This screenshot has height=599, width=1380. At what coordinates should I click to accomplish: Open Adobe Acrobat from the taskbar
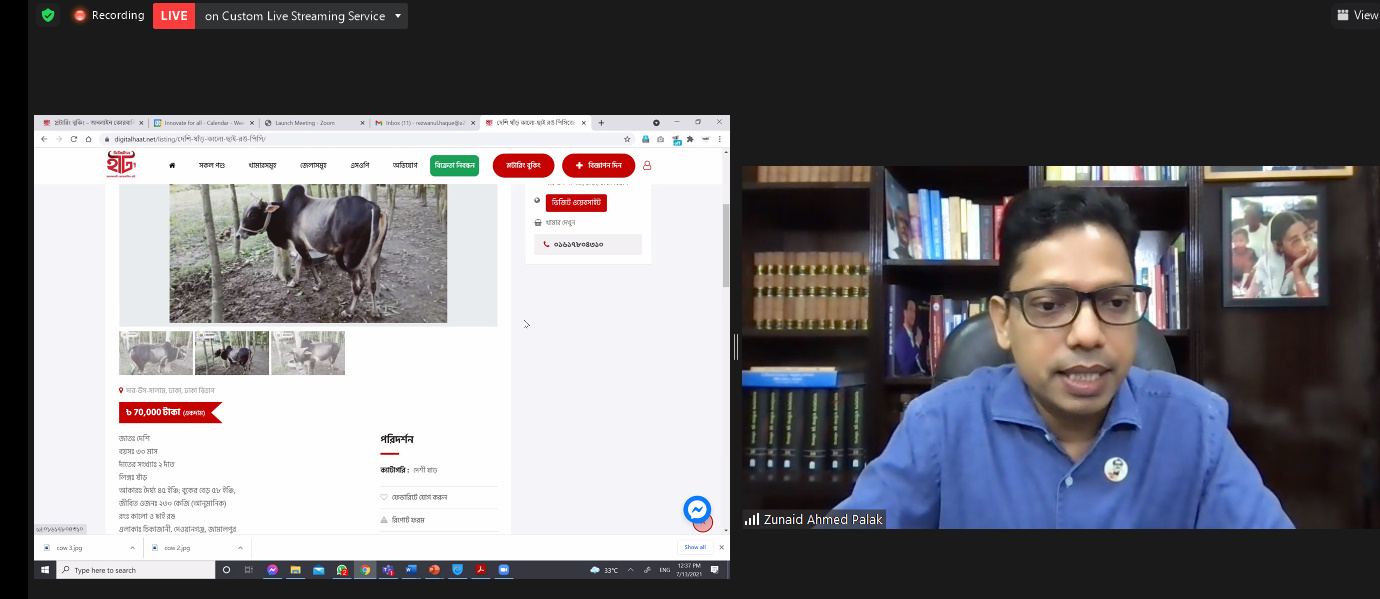click(481, 570)
